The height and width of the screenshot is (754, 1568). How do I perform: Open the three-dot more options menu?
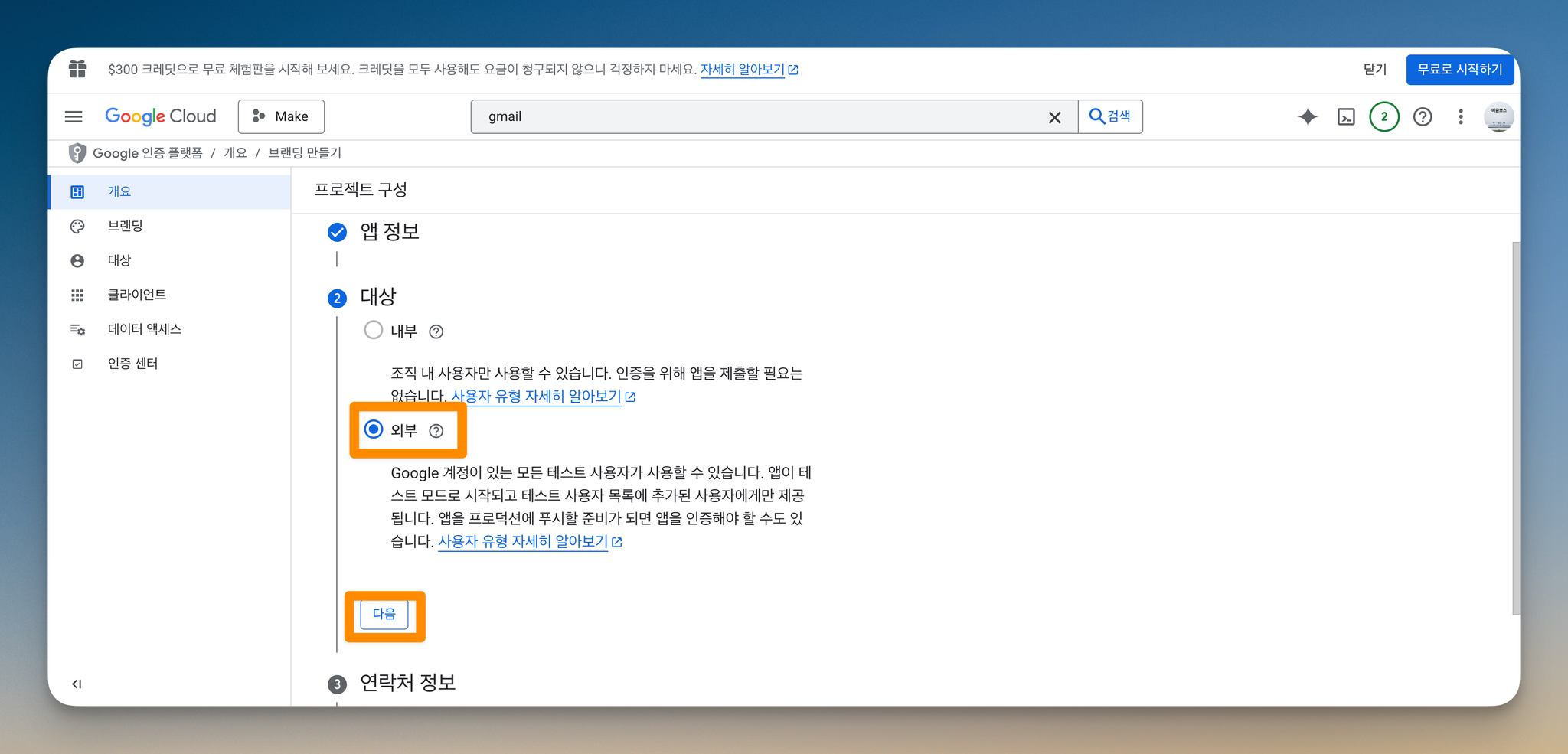click(x=1461, y=116)
